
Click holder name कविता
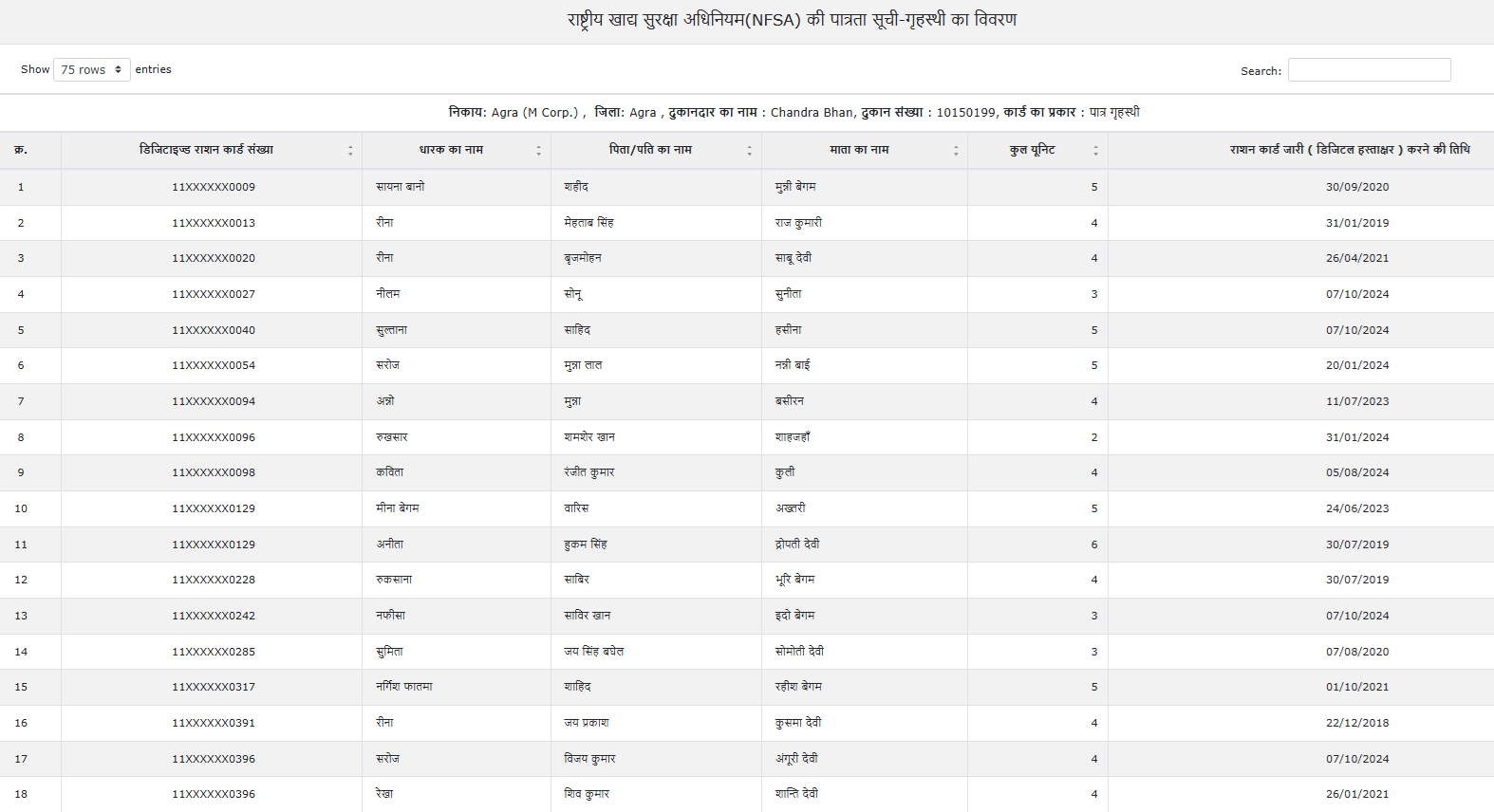(x=390, y=472)
